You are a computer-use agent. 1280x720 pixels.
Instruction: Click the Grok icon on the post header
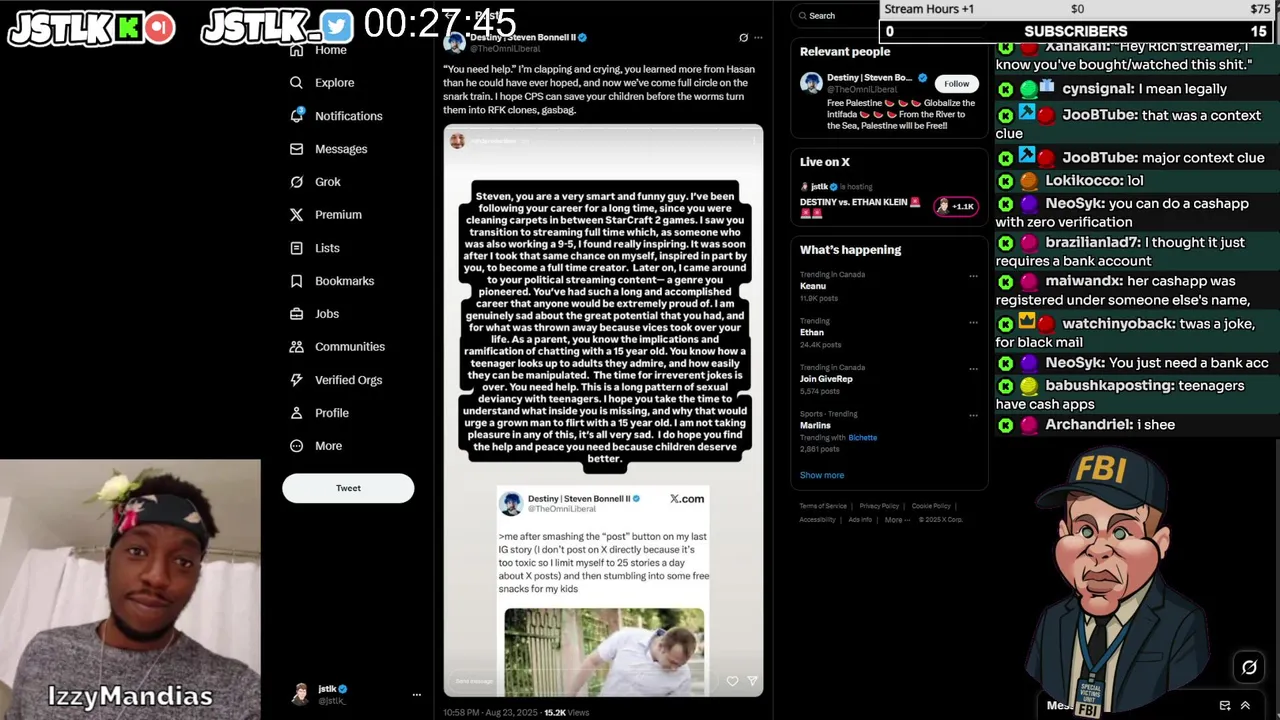pos(743,38)
